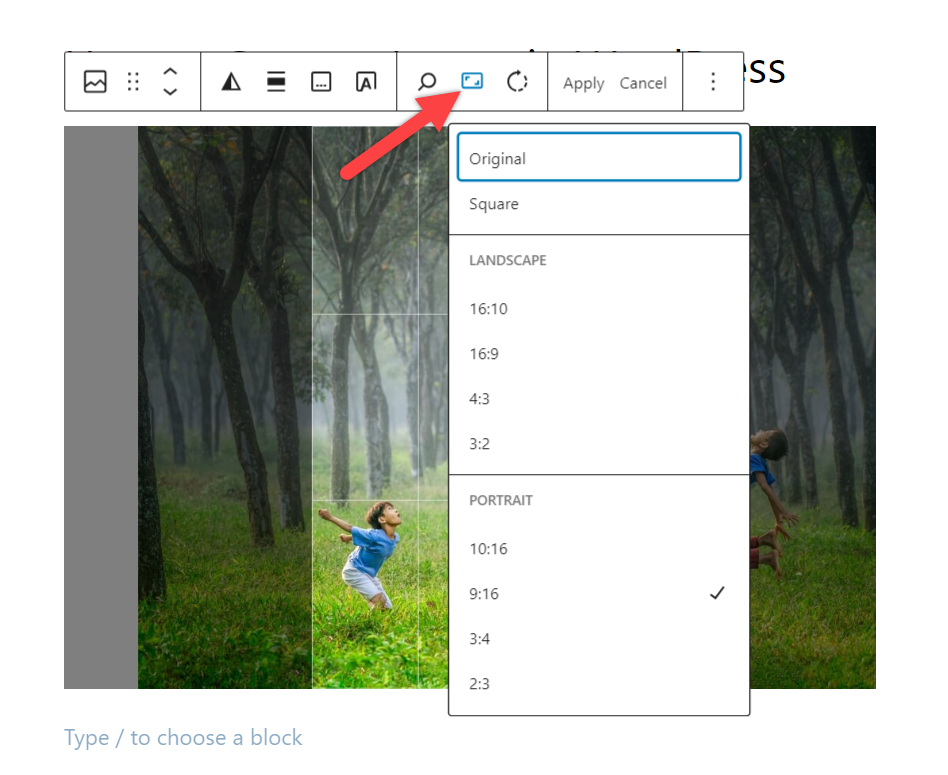The width and height of the screenshot is (948, 775).
Task: Choose the 3:4 portrait ratio
Action: coord(599,639)
